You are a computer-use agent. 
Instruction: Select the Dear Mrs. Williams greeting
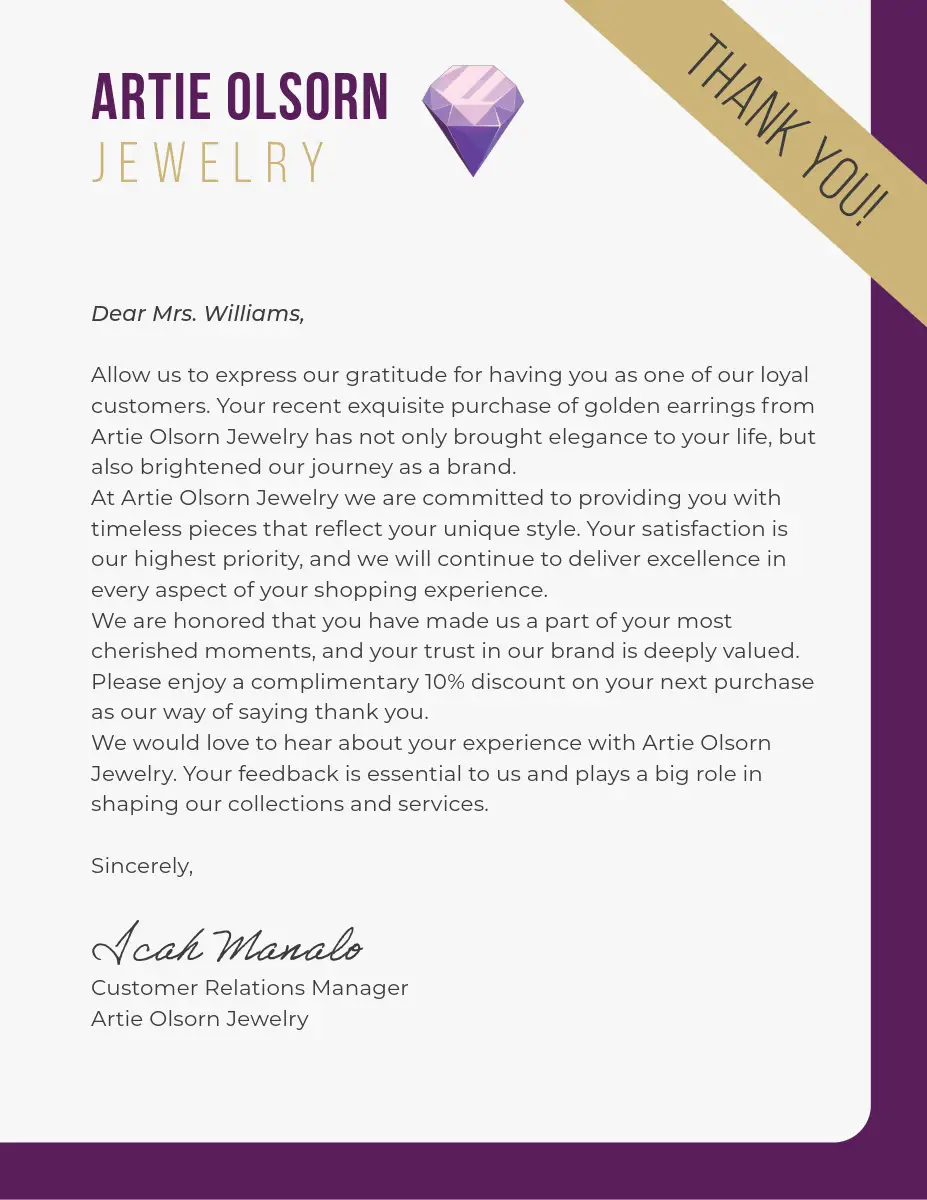tap(197, 314)
